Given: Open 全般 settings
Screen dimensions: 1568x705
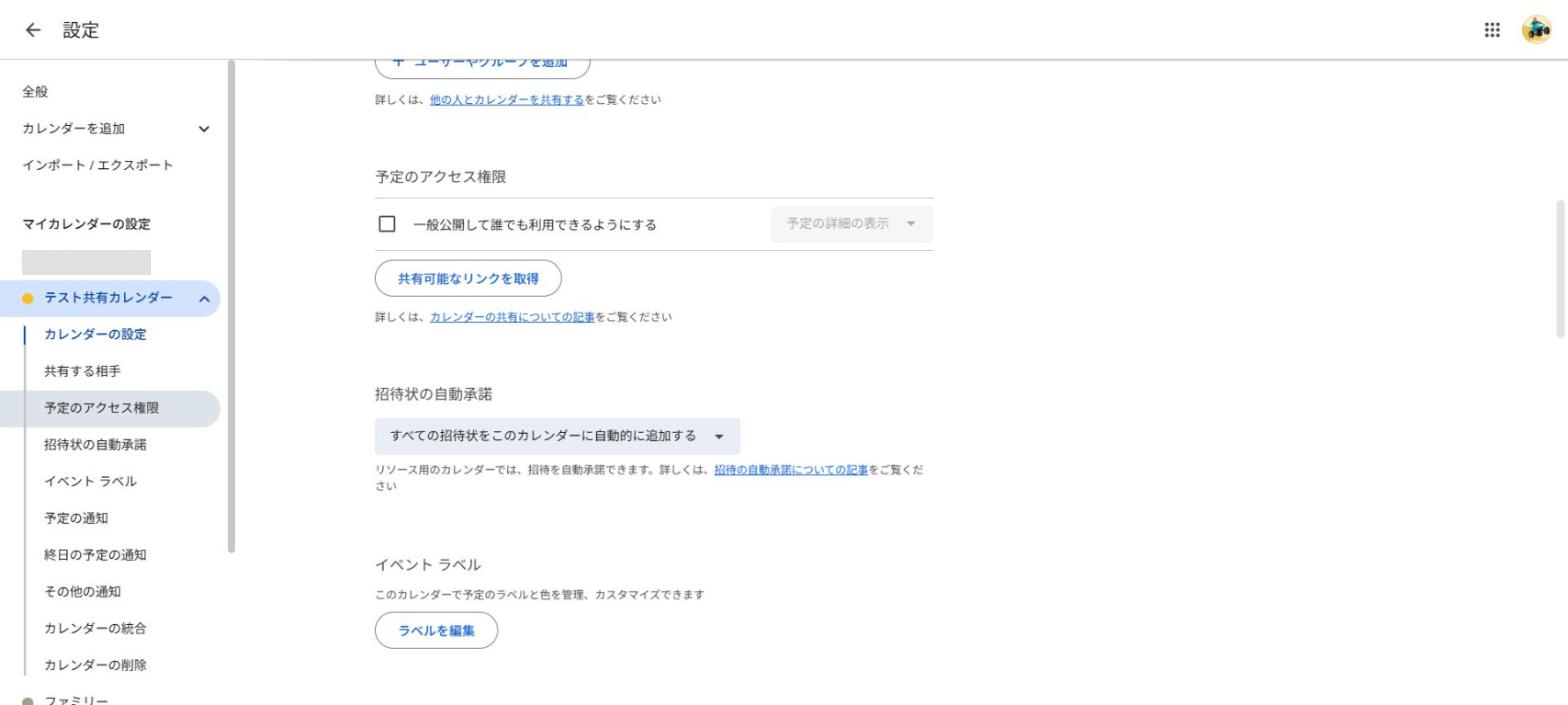Looking at the screenshot, I should pos(35,92).
